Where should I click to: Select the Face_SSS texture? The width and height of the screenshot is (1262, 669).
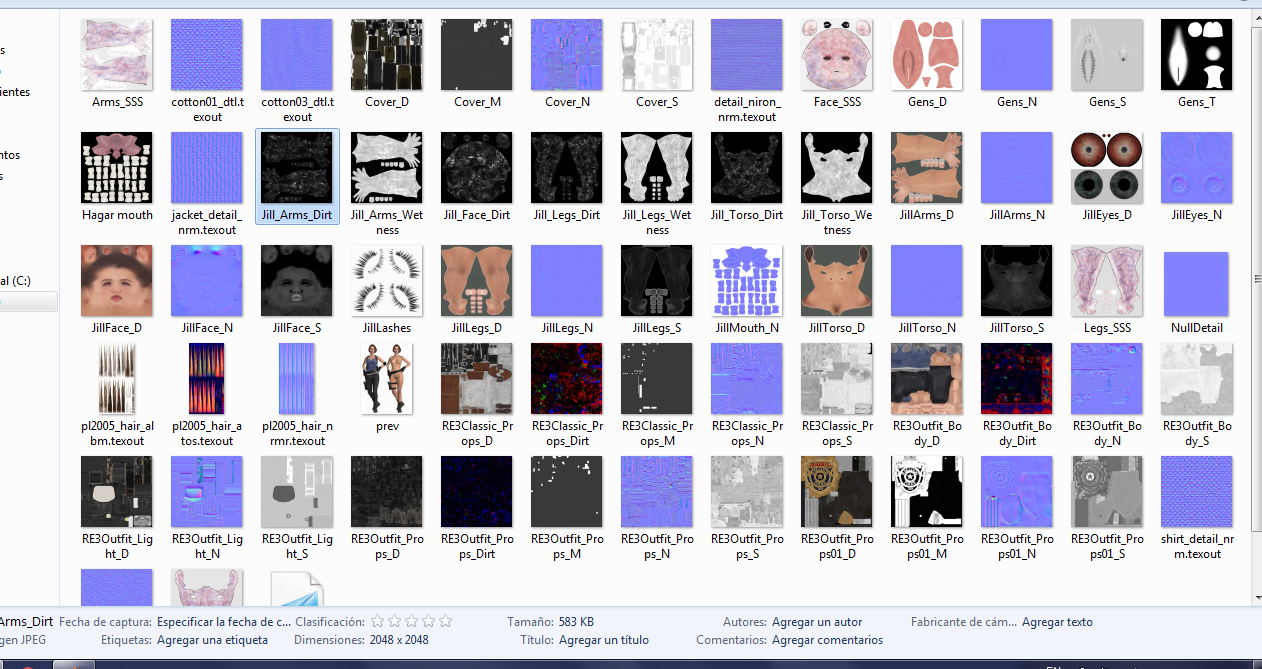pos(837,55)
